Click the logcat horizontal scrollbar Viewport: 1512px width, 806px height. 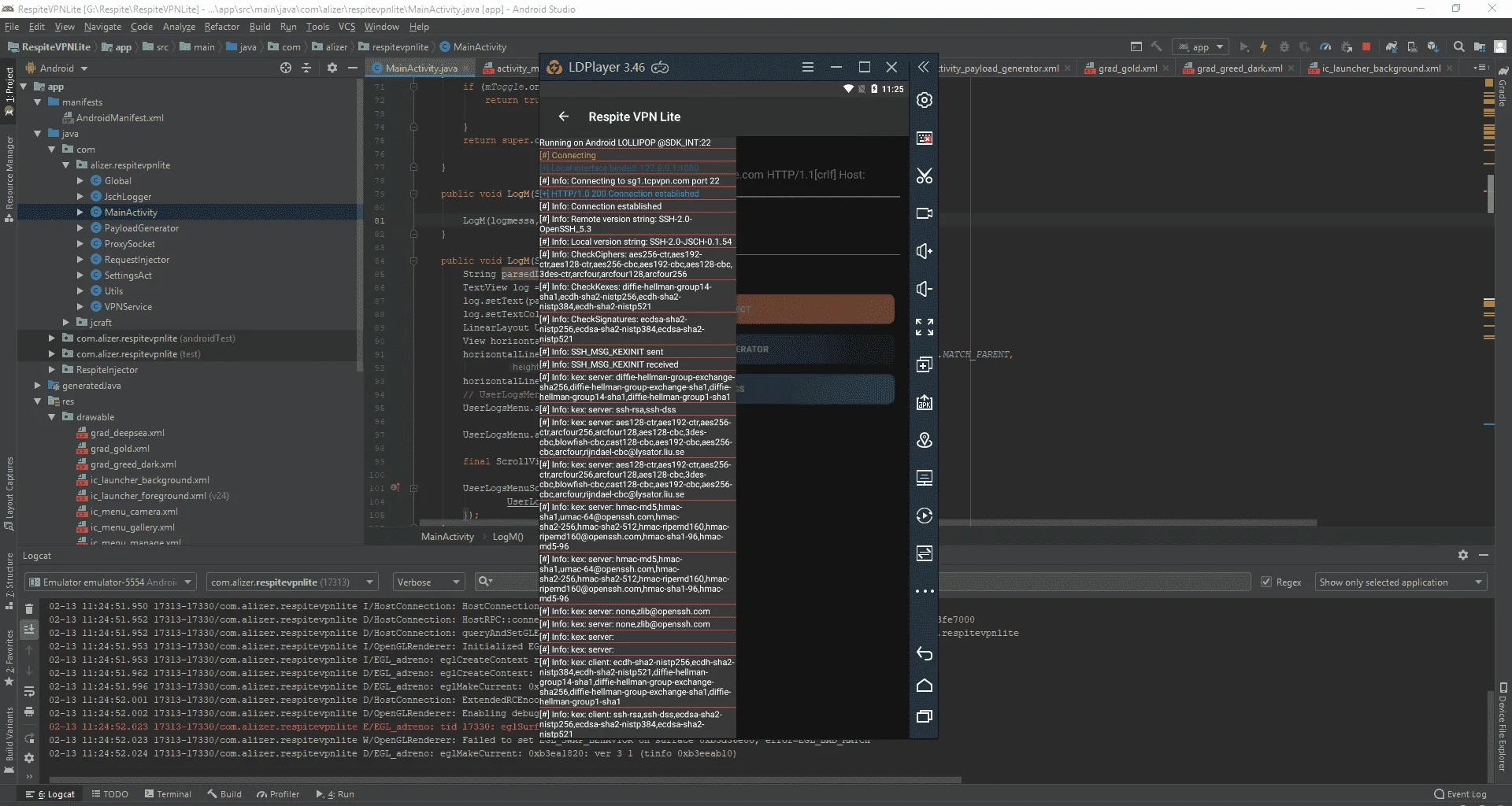pos(504,781)
